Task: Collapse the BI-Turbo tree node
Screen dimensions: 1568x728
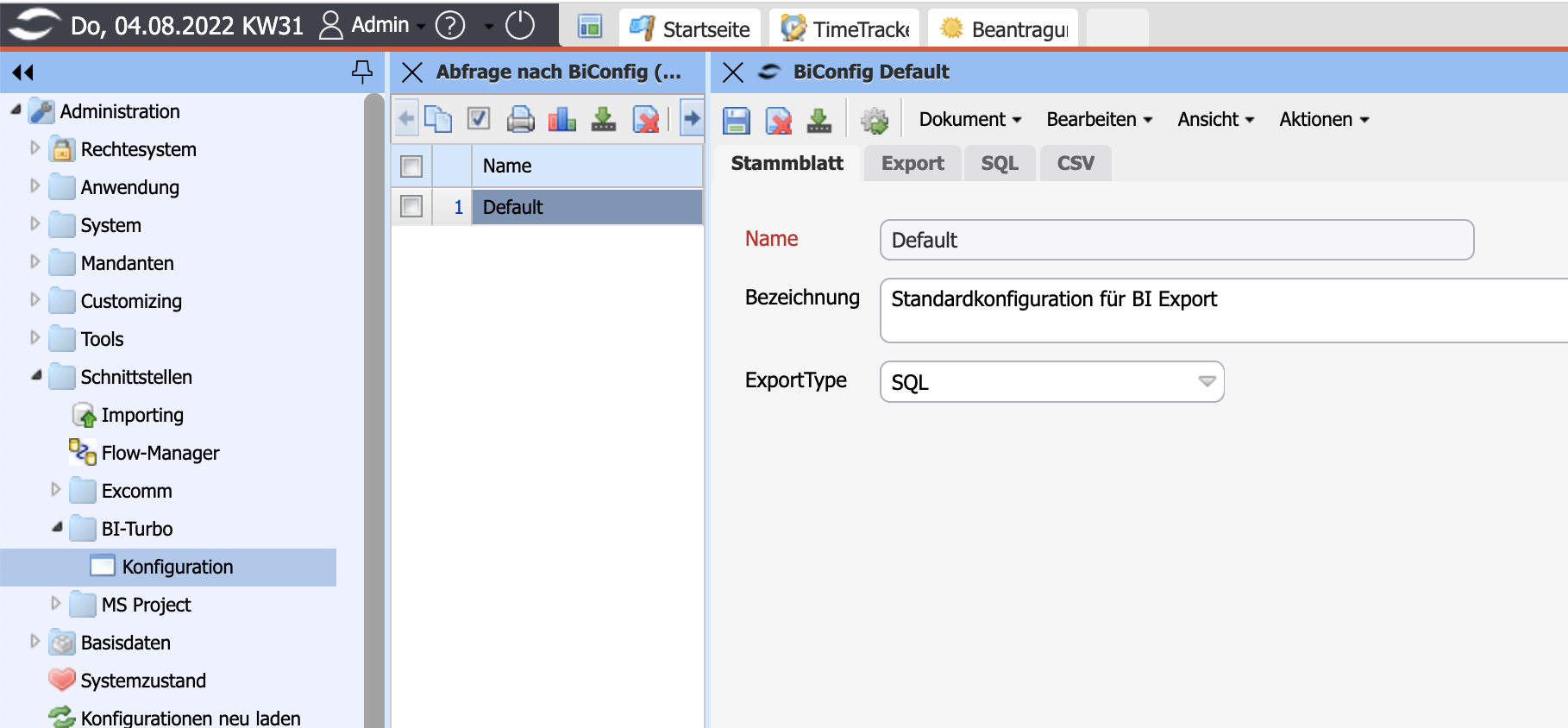Action: pos(56,527)
